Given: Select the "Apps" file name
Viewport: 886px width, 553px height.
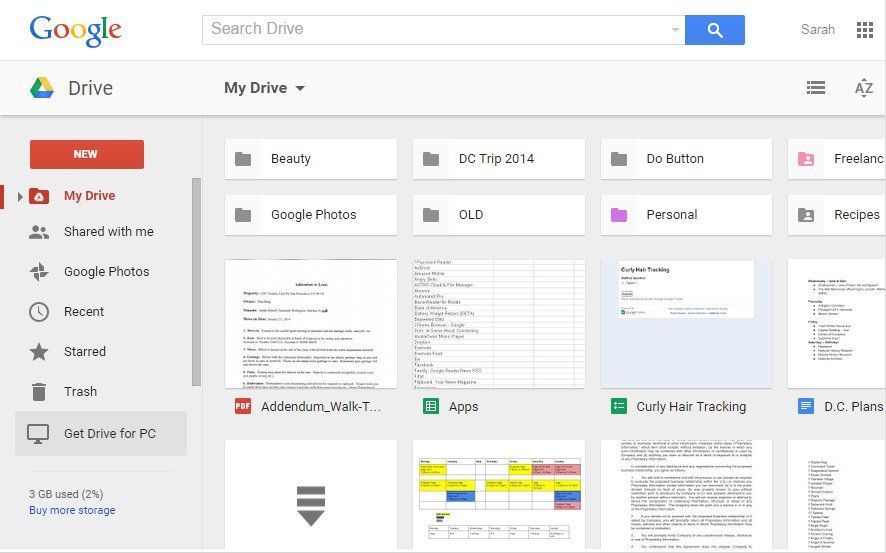Looking at the screenshot, I should [x=463, y=407].
